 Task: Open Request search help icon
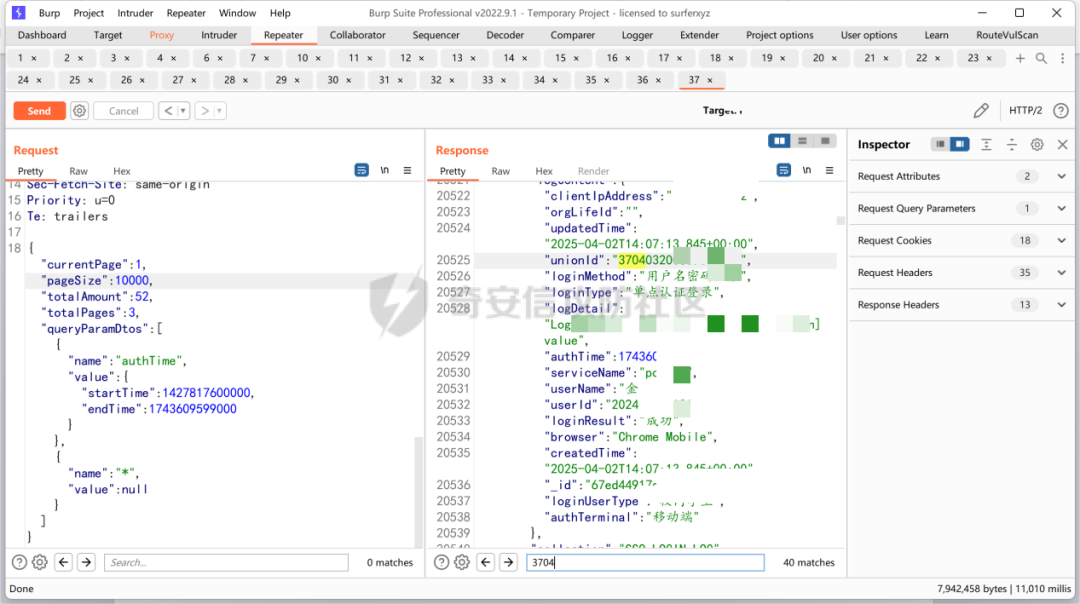(19, 563)
